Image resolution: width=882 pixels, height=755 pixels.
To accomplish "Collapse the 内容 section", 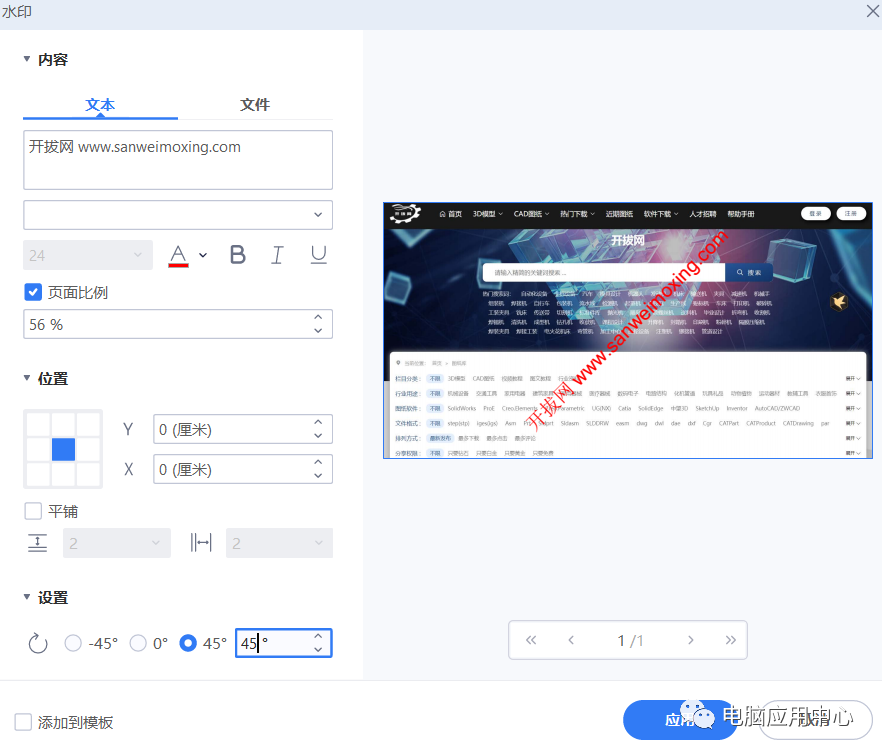I will (26, 59).
